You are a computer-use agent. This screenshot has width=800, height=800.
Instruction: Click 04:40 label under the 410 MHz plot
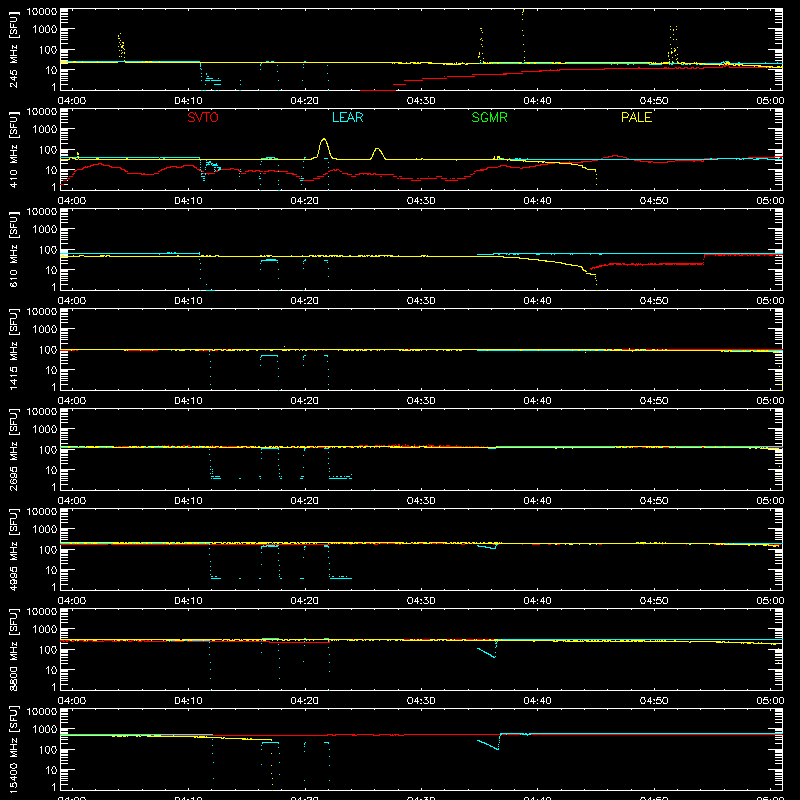[537, 201]
